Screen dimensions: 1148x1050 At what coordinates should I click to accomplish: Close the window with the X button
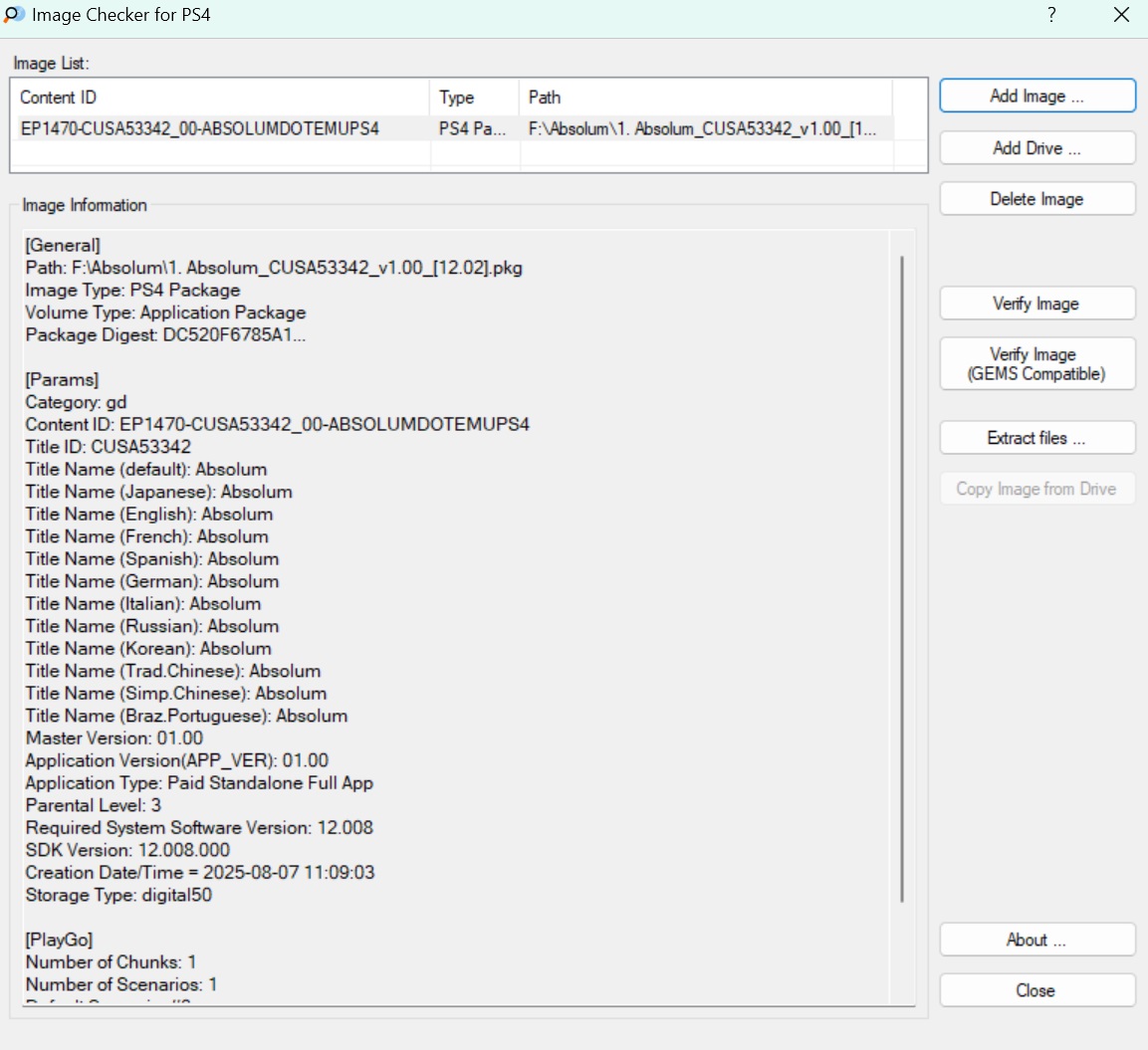tap(1121, 15)
